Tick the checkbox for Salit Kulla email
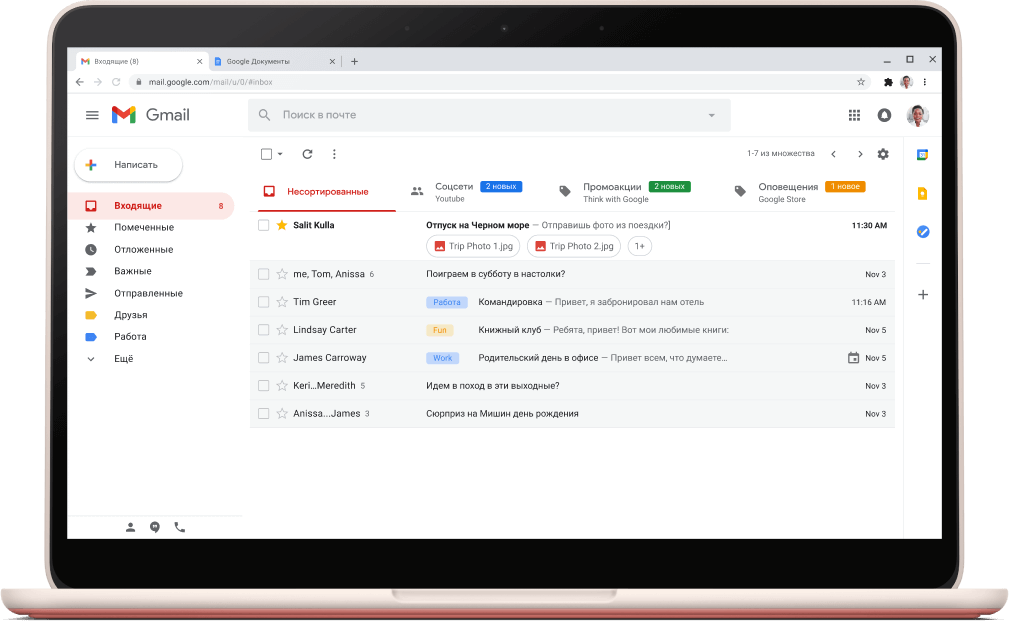This screenshot has width=1009, height=623. click(x=264, y=226)
